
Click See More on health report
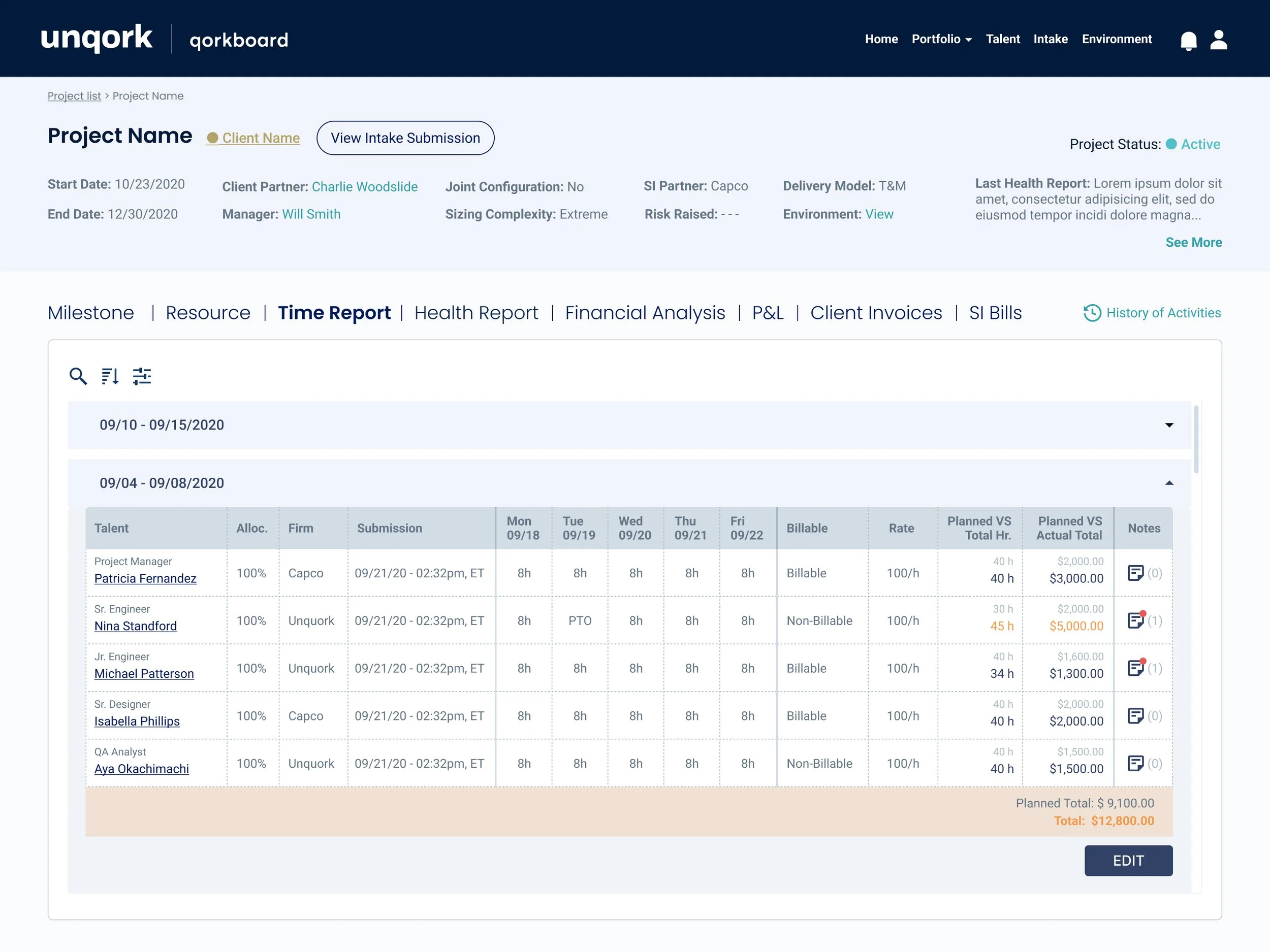tap(1193, 242)
